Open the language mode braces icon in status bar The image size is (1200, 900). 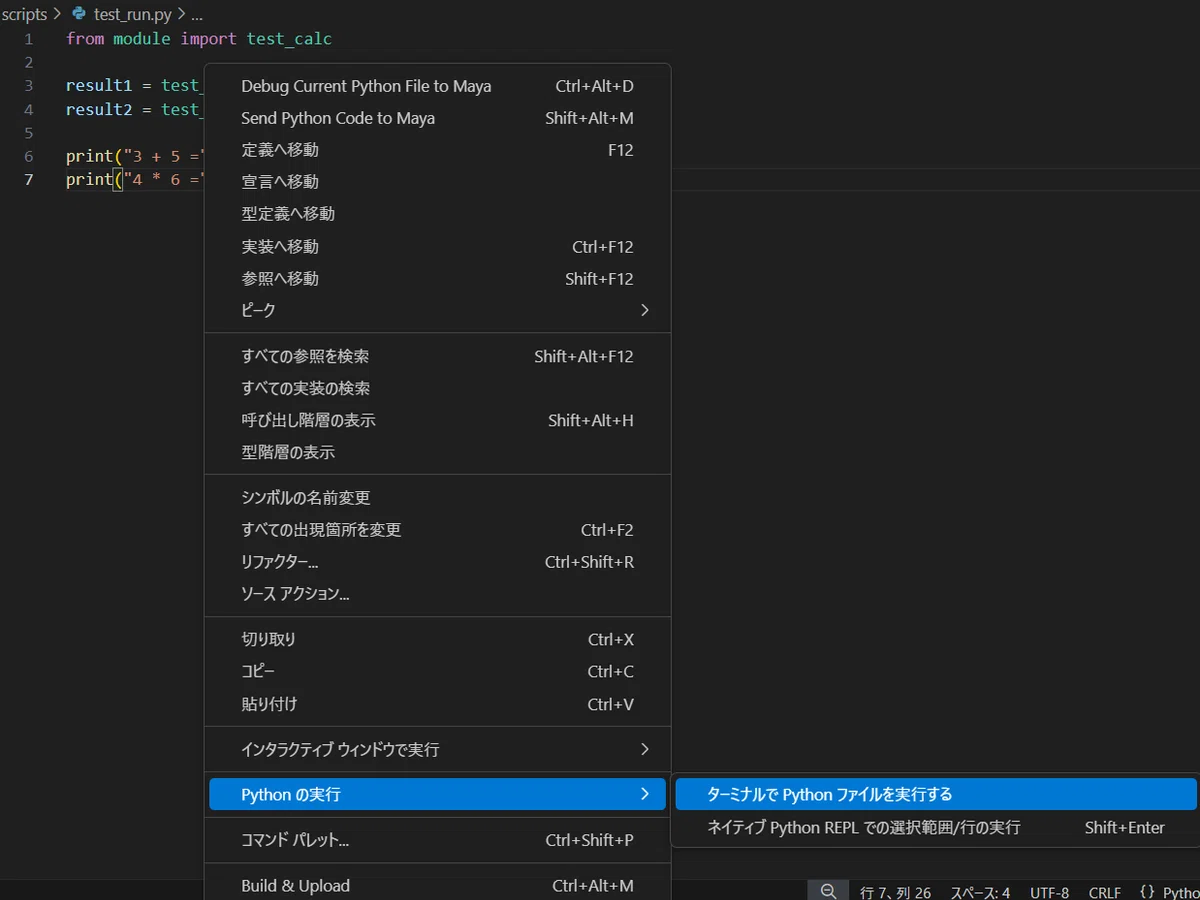[1147, 893]
